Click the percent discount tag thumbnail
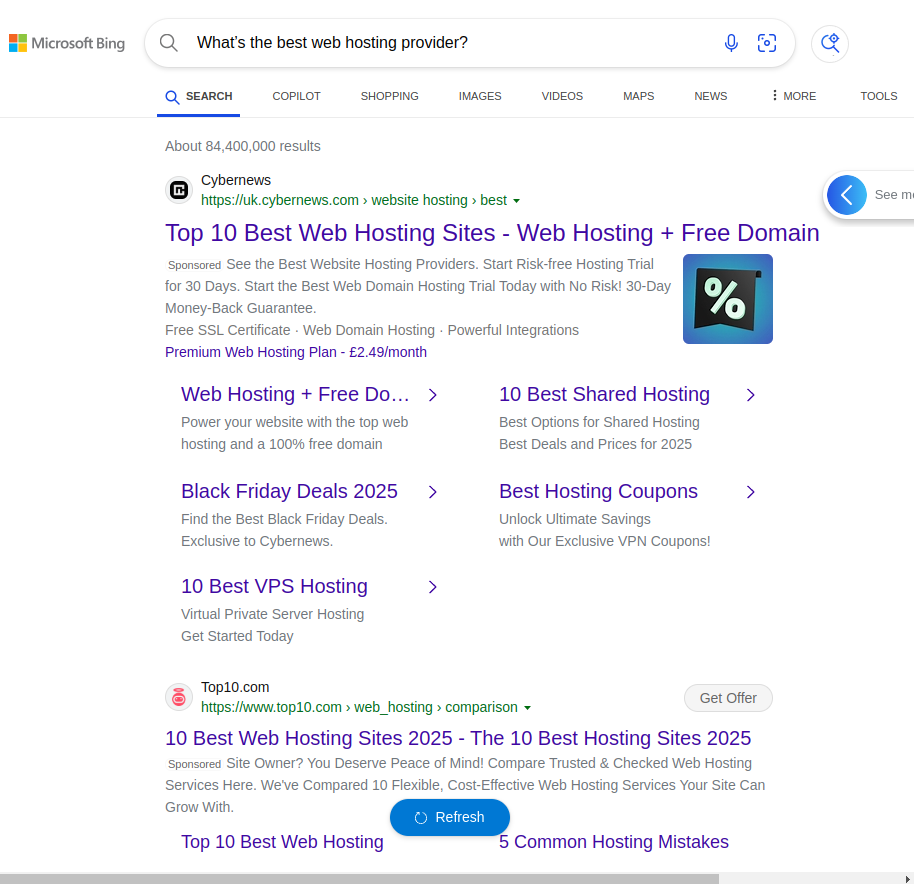914x884 pixels. (727, 299)
